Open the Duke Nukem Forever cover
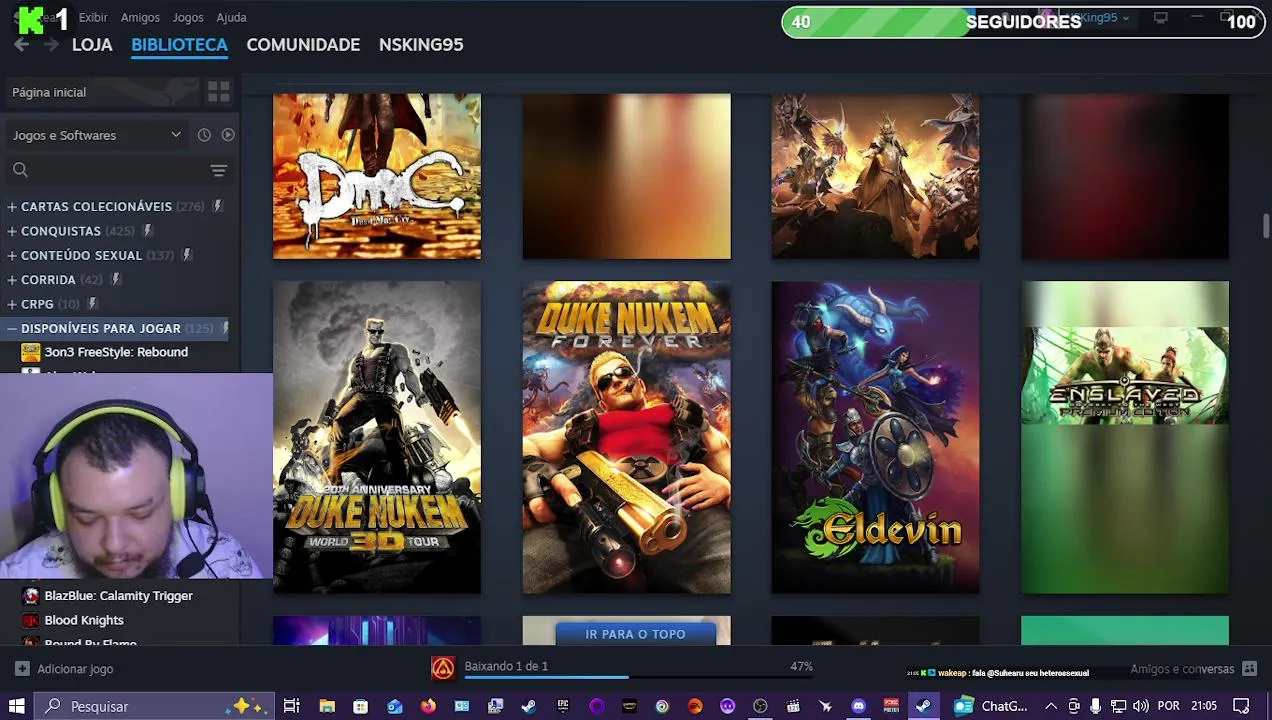Image resolution: width=1272 pixels, height=720 pixels. click(x=626, y=437)
